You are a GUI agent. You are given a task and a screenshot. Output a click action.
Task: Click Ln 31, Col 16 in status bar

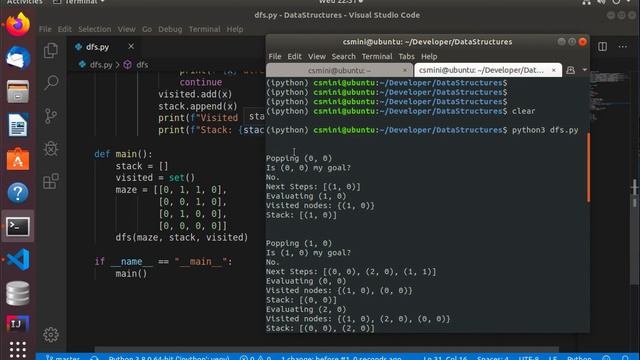tap(445, 357)
